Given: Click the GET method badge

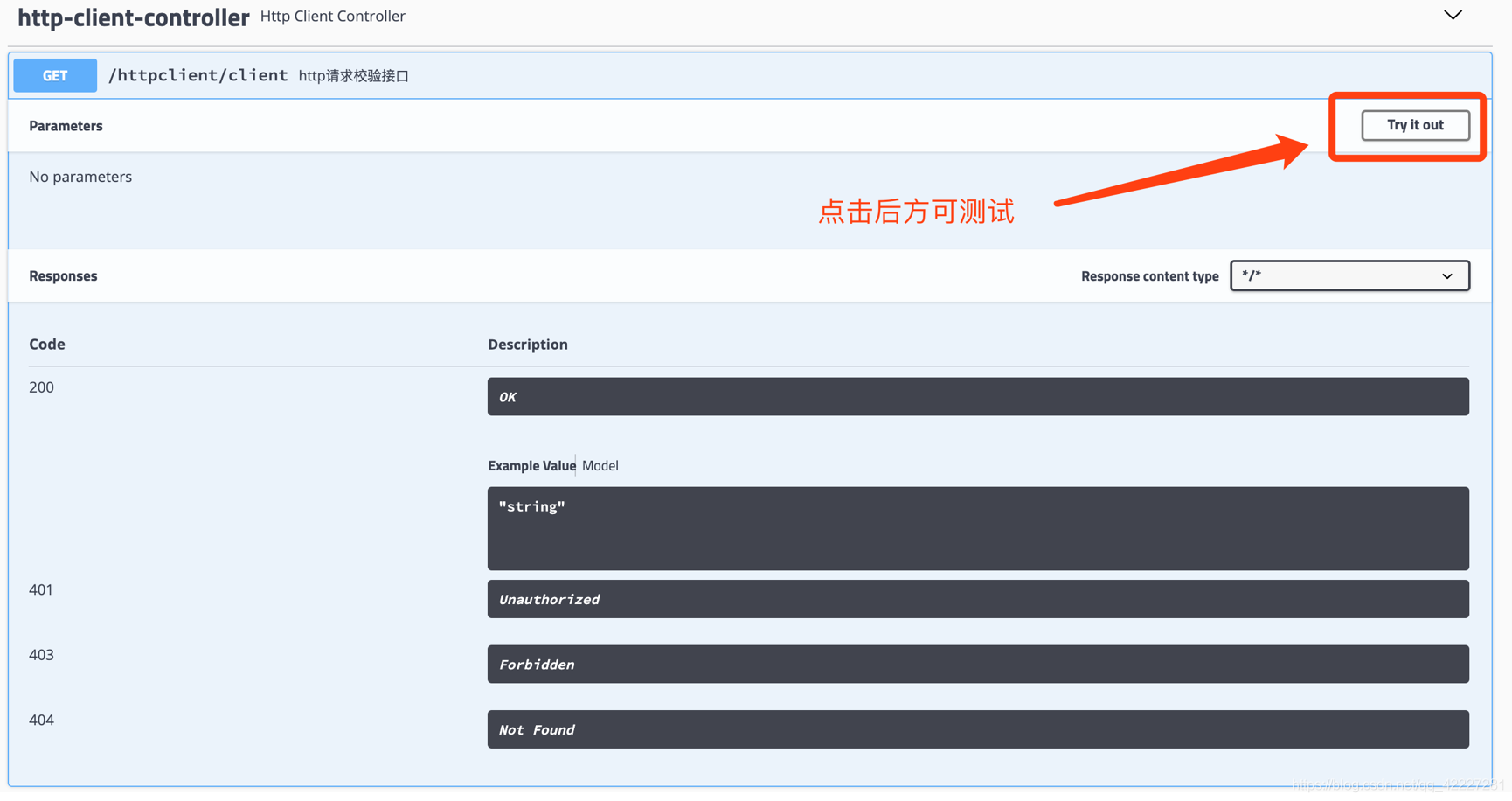Looking at the screenshot, I should (x=54, y=75).
